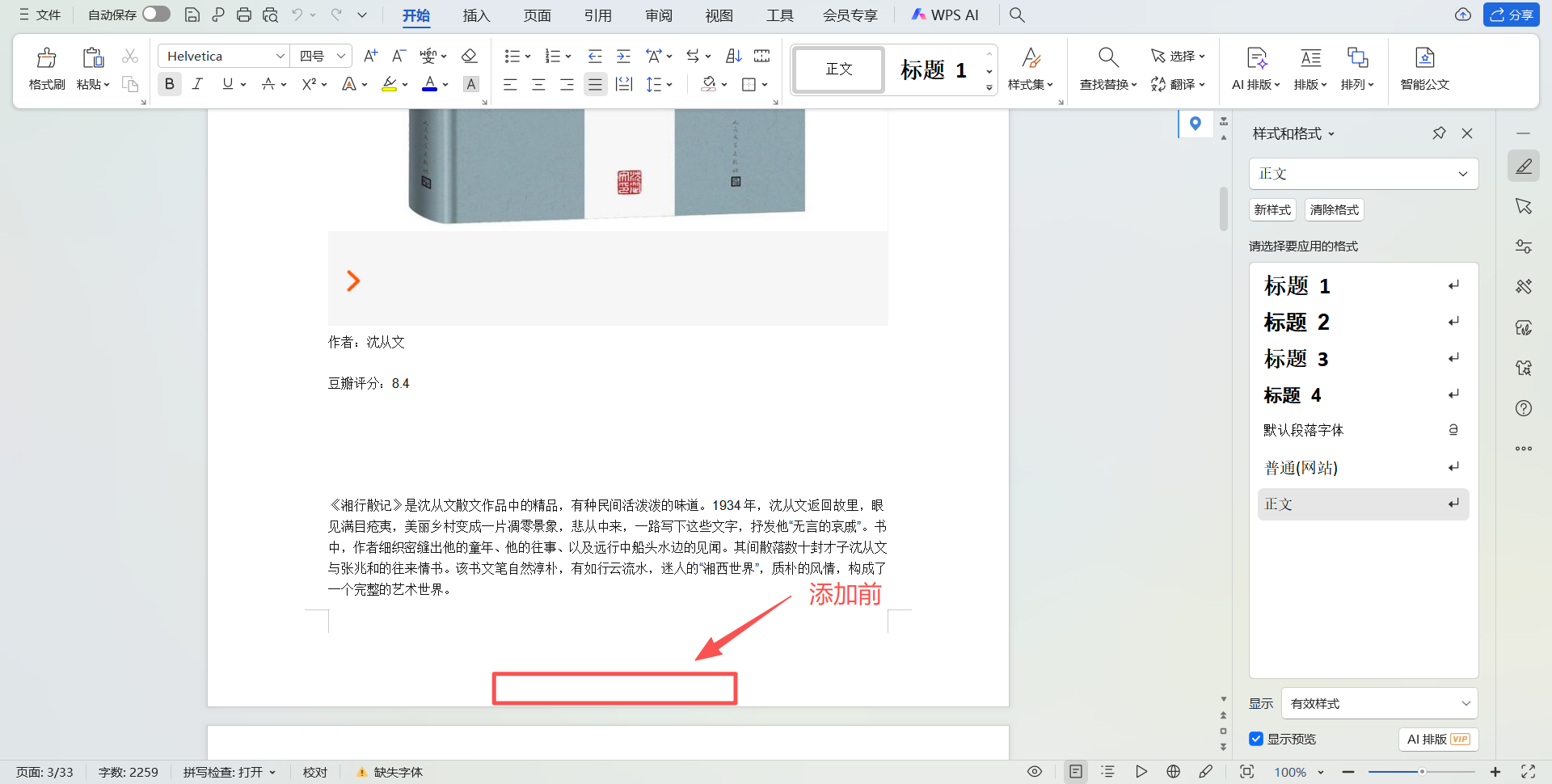The height and width of the screenshot is (784, 1552).
Task: Uncheck the 显示预览 checkbox
Action: tap(1255, 739)
